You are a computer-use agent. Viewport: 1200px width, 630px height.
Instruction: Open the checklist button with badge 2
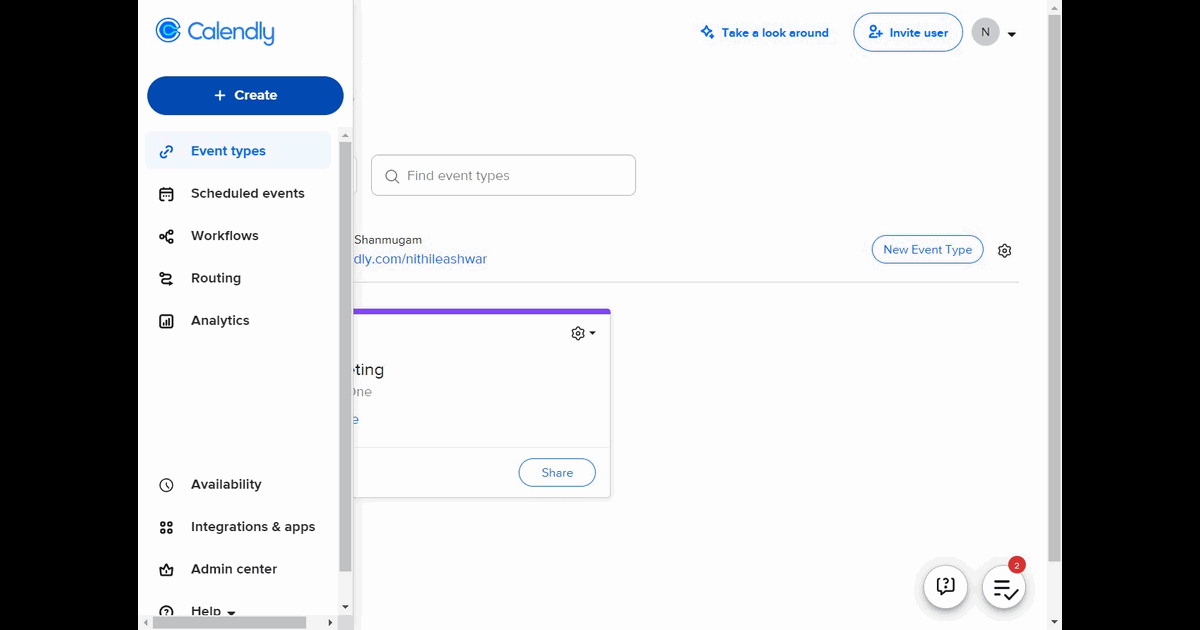[x=1004, y=588]
